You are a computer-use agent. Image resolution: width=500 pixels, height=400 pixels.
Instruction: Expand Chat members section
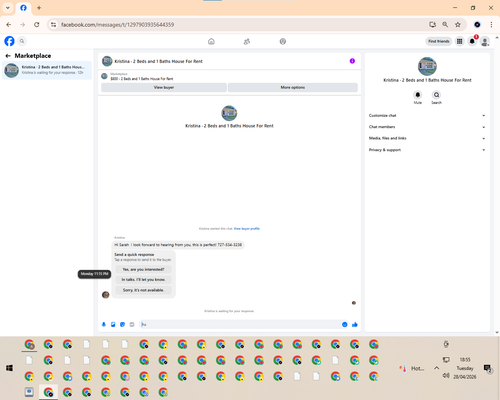pyautogui.click(x=427, y=127)
